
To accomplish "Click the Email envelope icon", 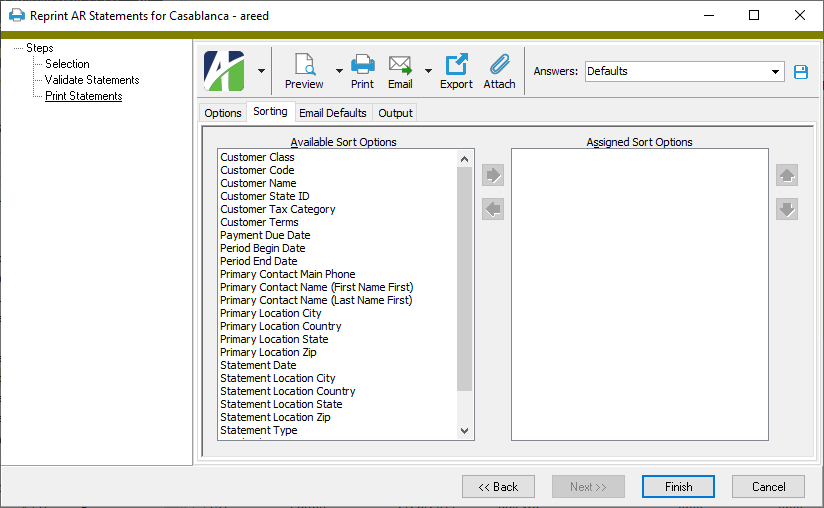I will click(400, 66).
